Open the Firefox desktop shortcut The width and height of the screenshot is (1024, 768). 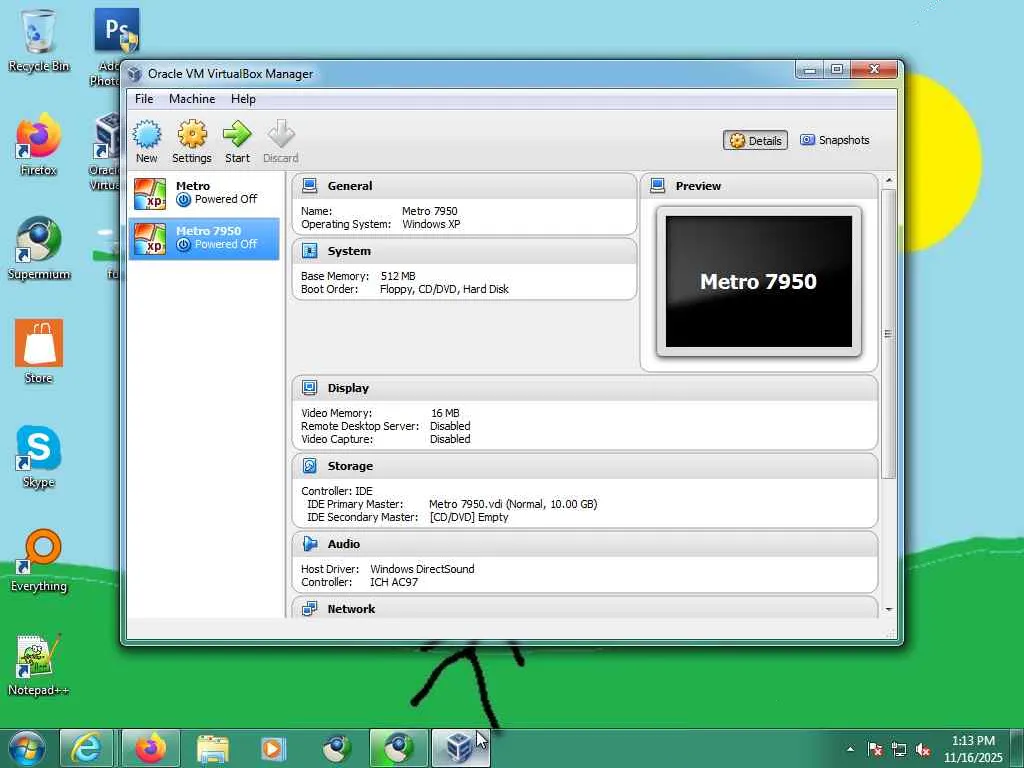(x=39, y=144)
